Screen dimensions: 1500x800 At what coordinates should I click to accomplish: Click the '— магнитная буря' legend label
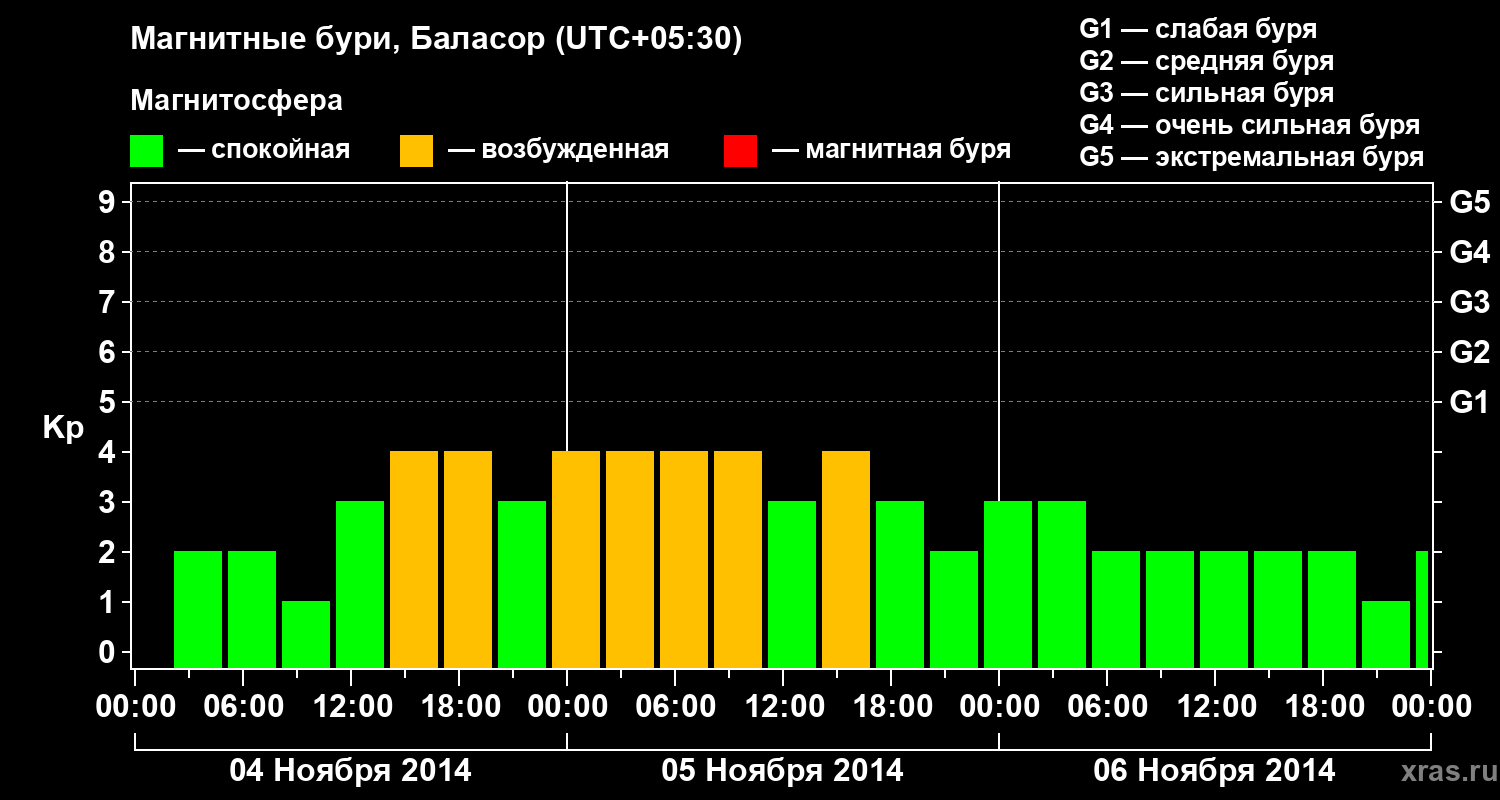(891, 151)
